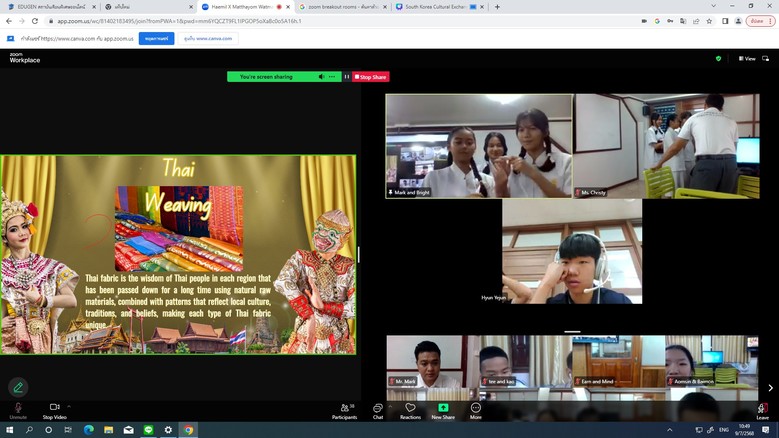Open the Chat panel

click(378, 408)
